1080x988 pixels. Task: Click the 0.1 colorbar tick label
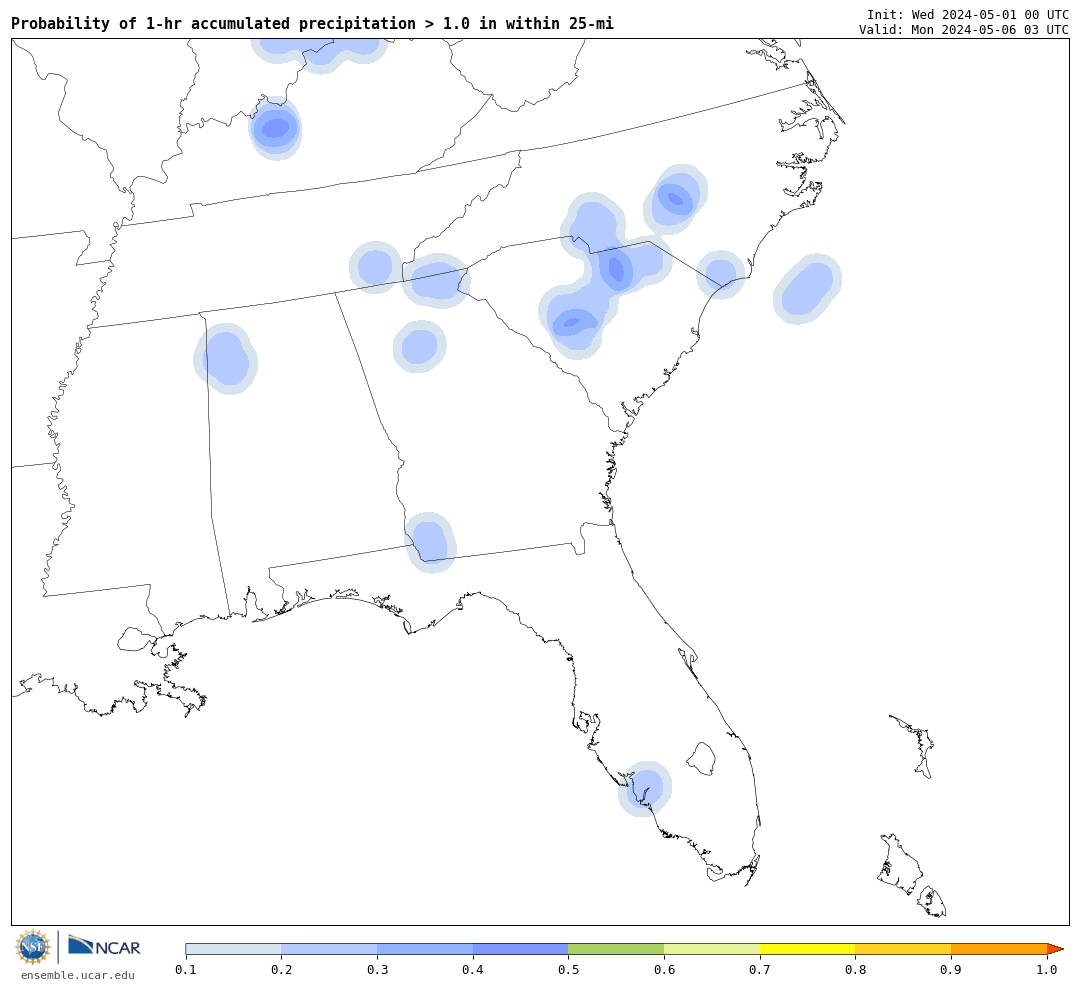pos(186,969)
